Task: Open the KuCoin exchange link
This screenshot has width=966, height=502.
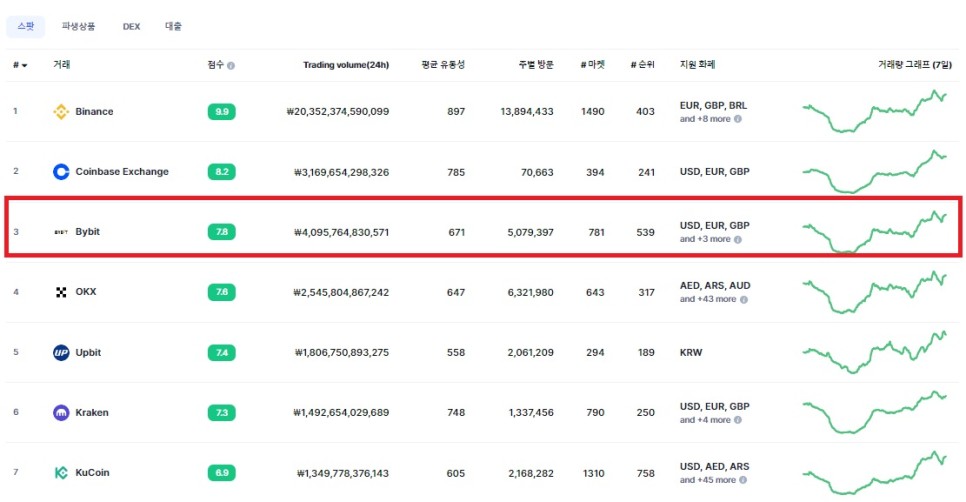Action: (92, 472)
